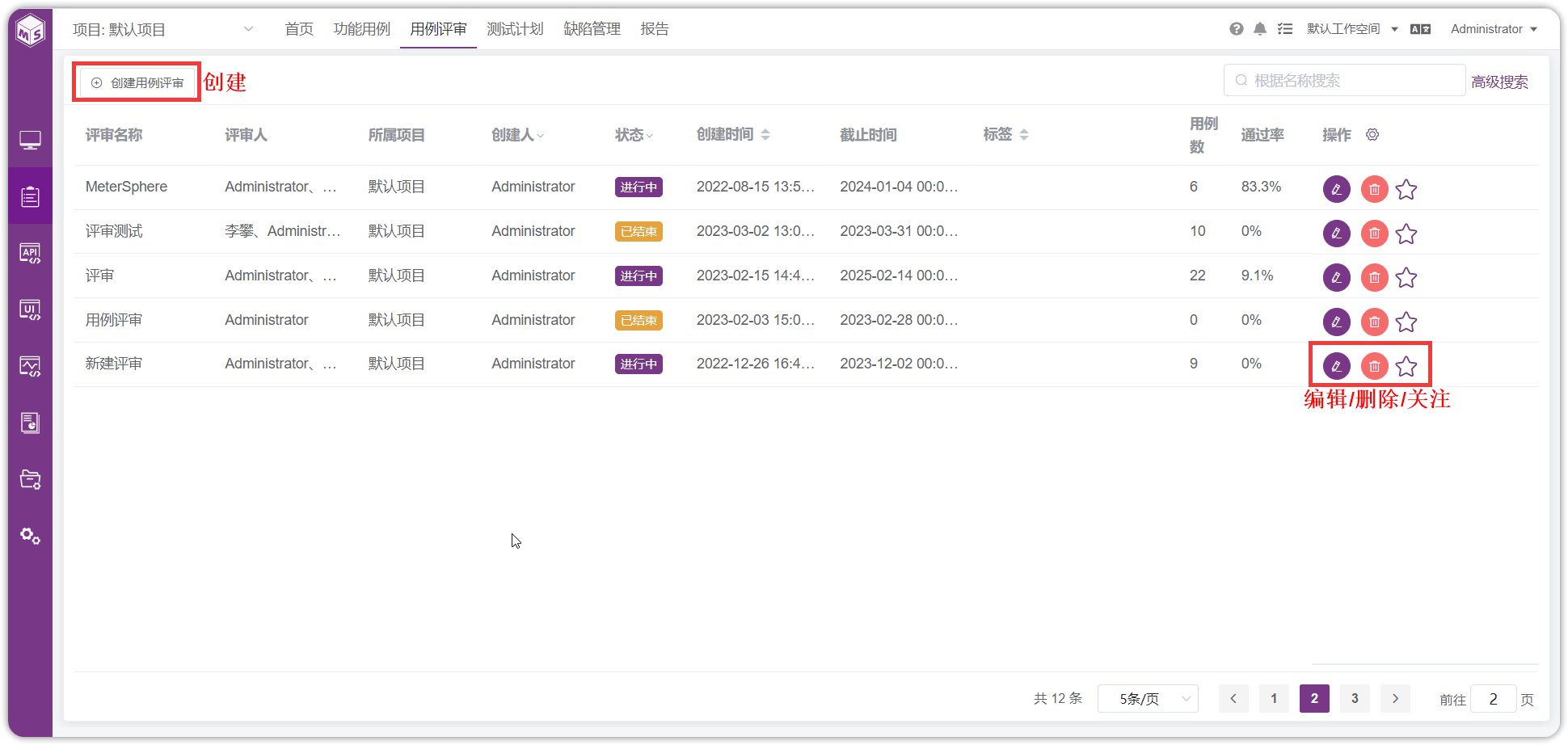Open the 创建人 column filter
The height and width of the screenshot is (745, 1568).
pos(540,136)
